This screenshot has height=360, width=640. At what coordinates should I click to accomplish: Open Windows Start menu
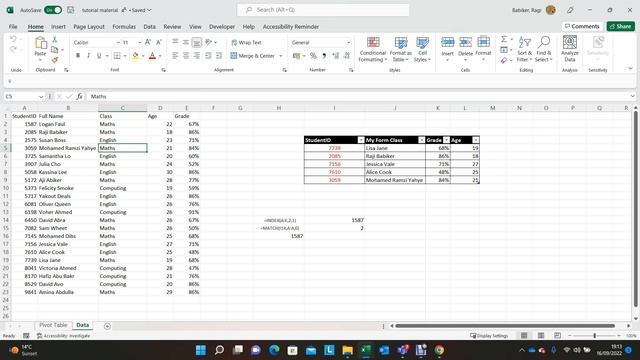pos(201,350)
